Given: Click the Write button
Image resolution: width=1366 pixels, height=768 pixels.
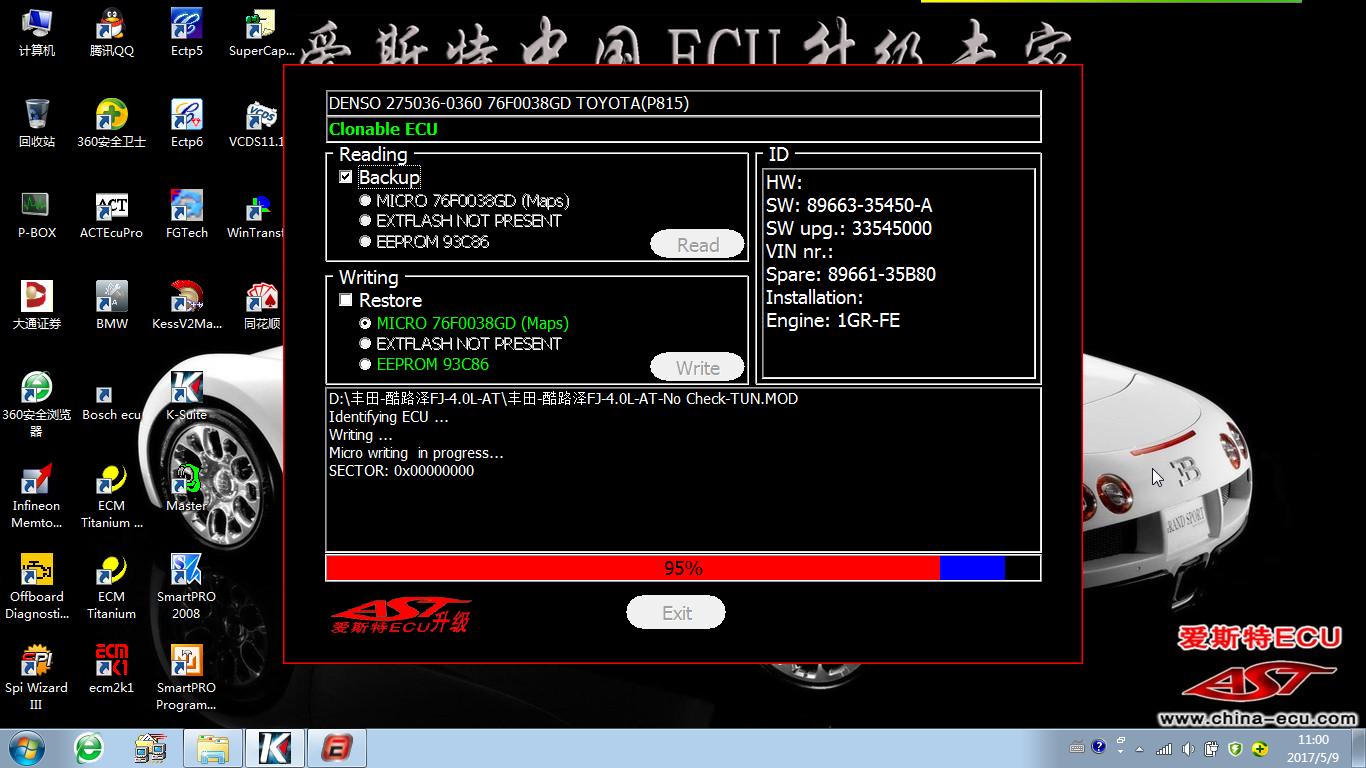Looking at the screenshot, I should 697,368.
